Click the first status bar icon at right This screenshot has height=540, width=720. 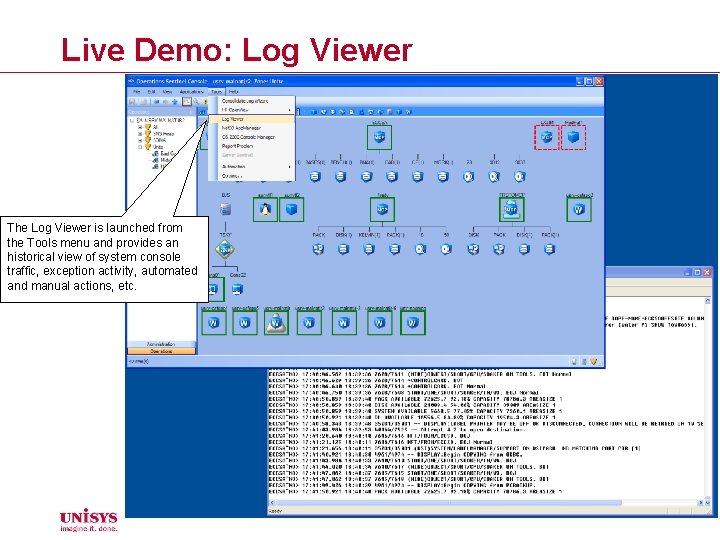[574, 361]
